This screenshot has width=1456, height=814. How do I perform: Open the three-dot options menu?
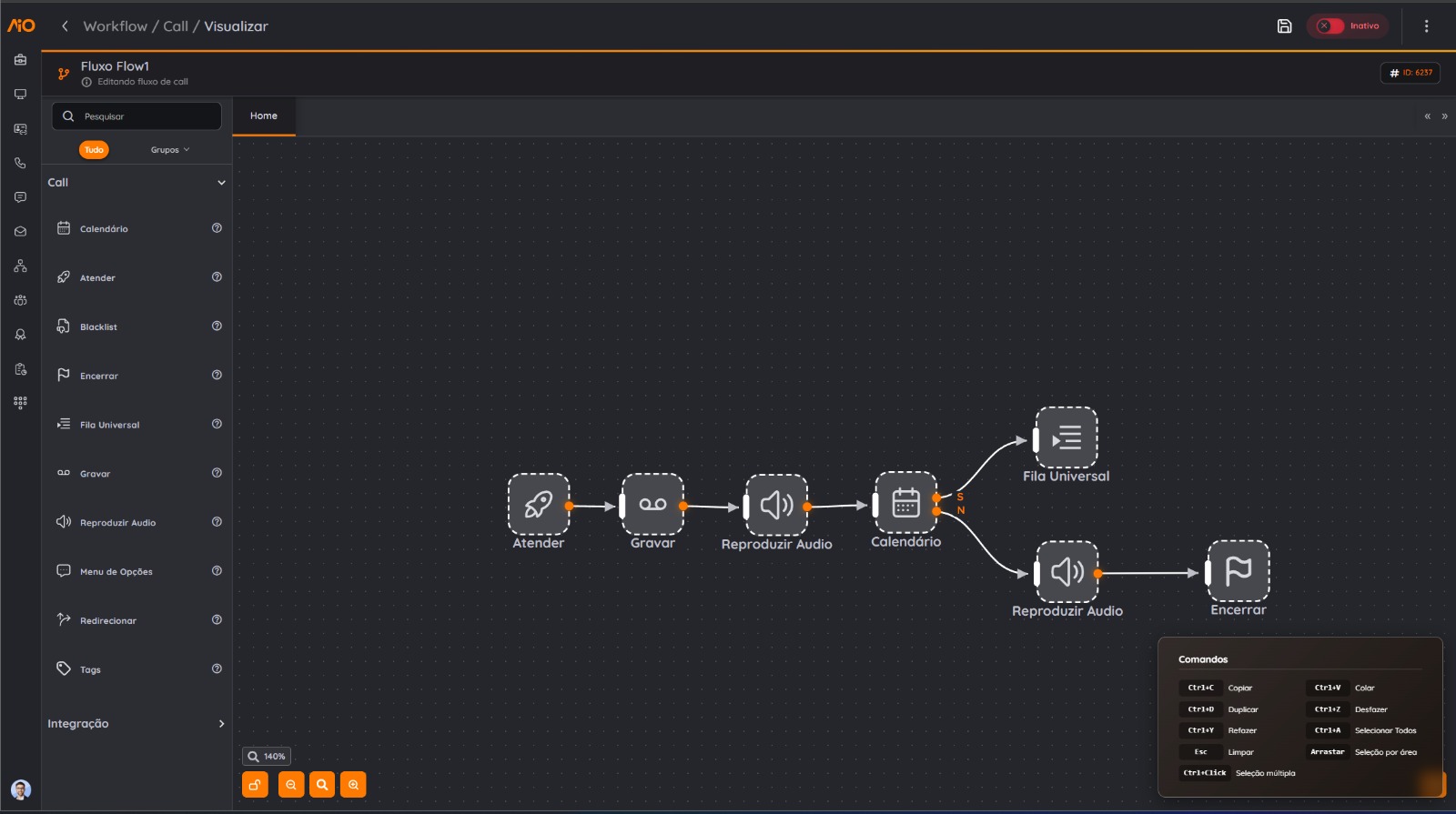pos(1426,26)
